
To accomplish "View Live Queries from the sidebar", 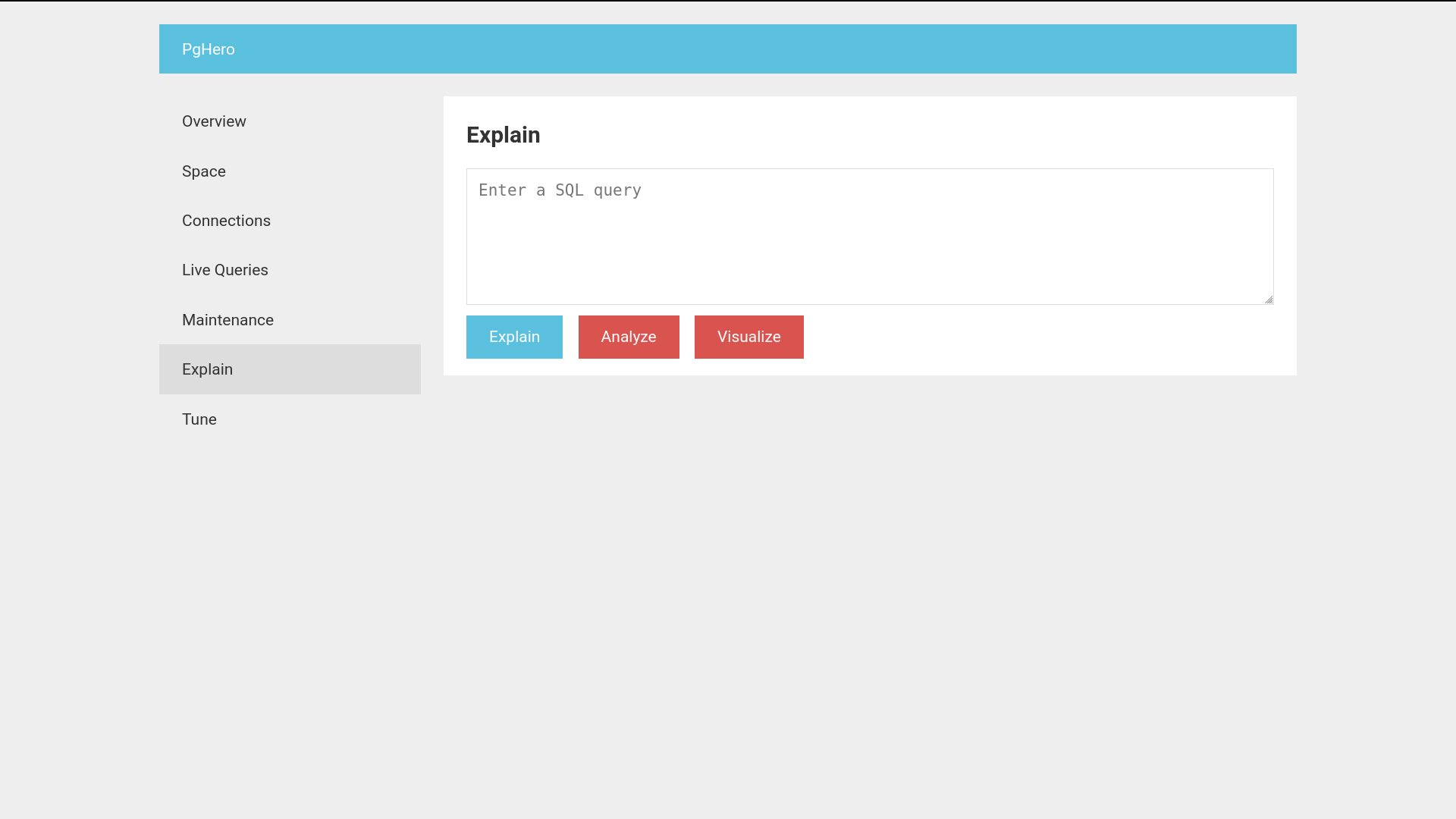I will 224,270.
